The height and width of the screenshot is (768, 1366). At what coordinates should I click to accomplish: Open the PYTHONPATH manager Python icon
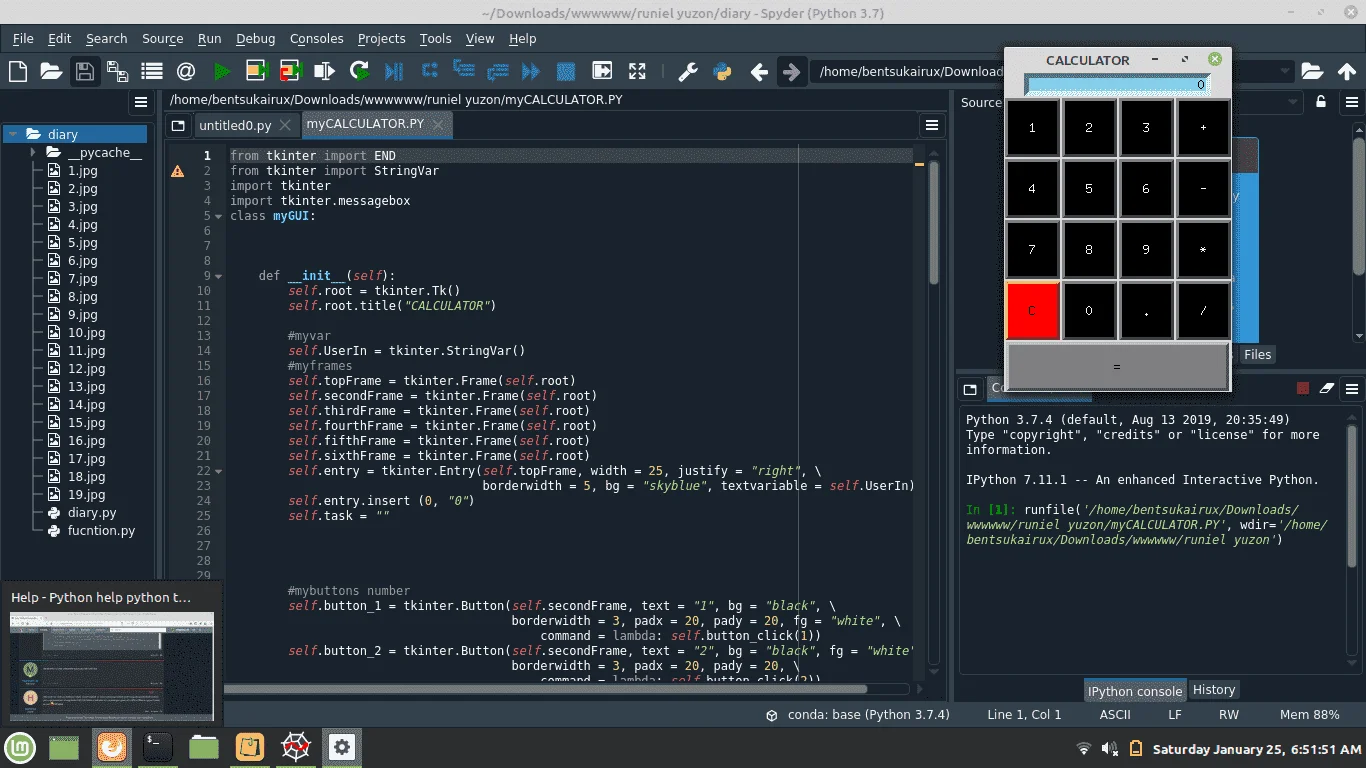pos(722,71)
